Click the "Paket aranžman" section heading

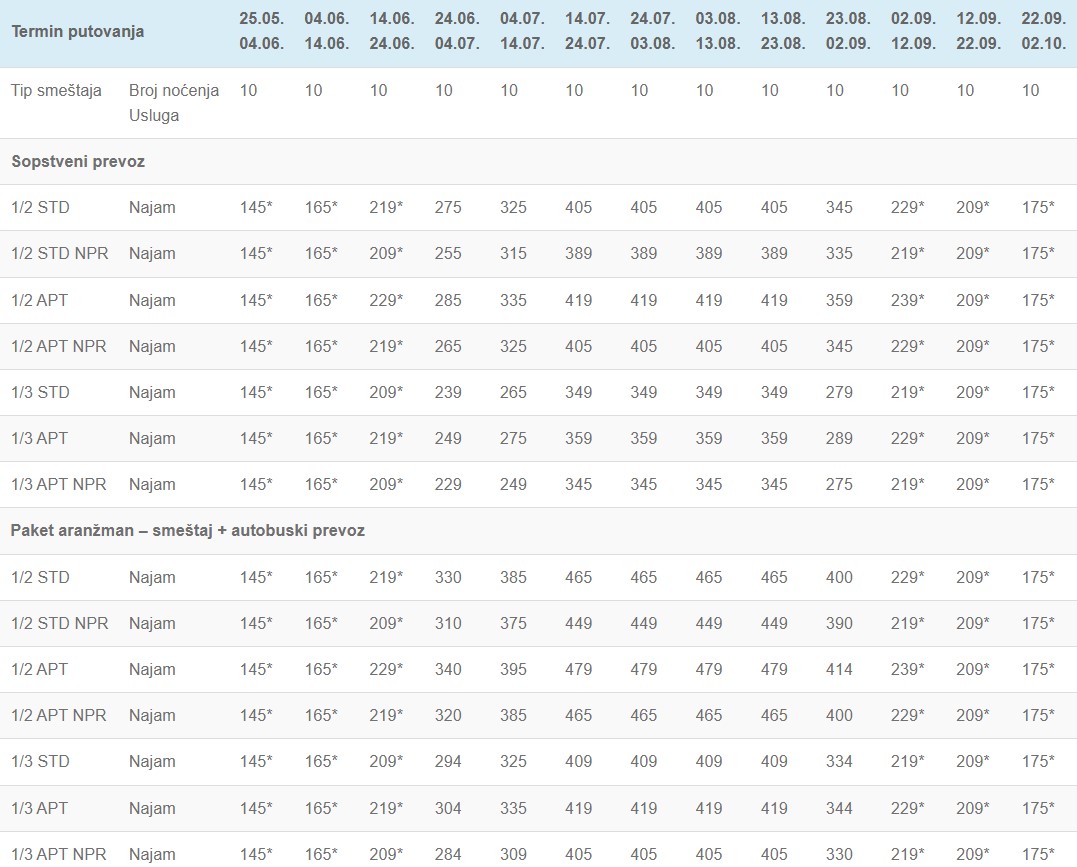[x=187, y=531]
